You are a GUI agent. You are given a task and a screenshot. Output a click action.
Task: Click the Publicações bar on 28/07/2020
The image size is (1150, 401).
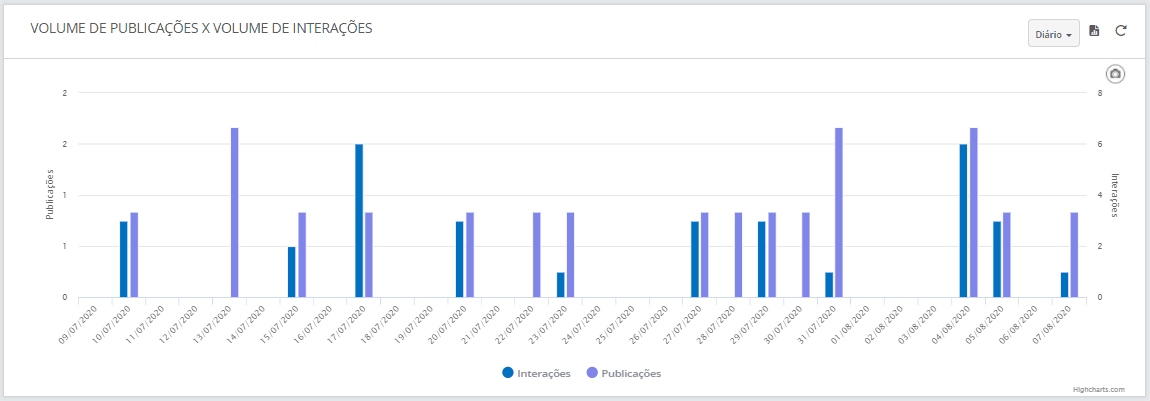pos(739,255)
